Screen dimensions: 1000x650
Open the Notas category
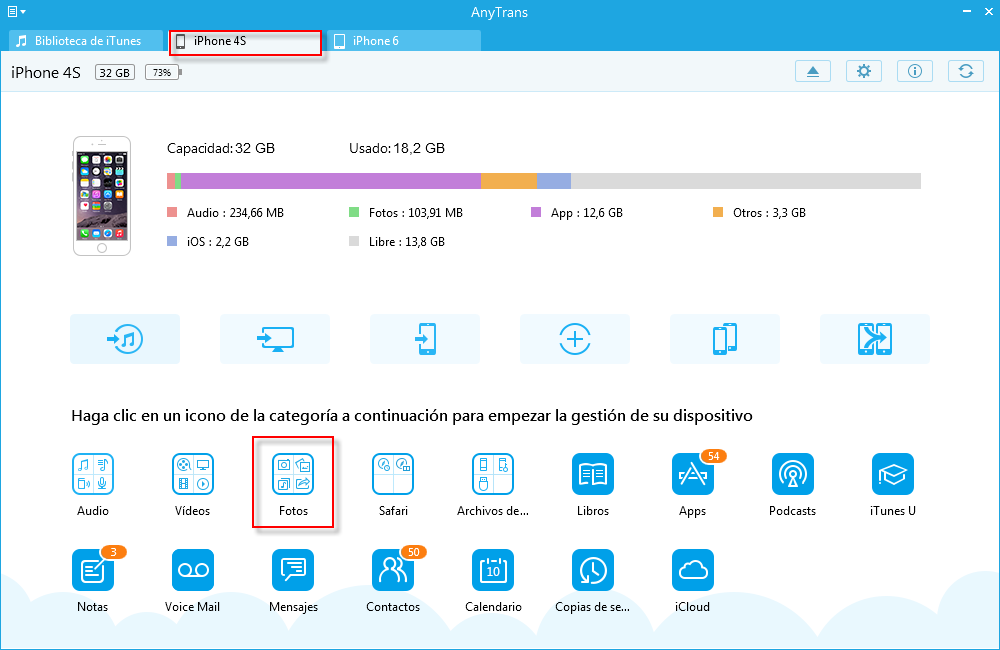92,570
